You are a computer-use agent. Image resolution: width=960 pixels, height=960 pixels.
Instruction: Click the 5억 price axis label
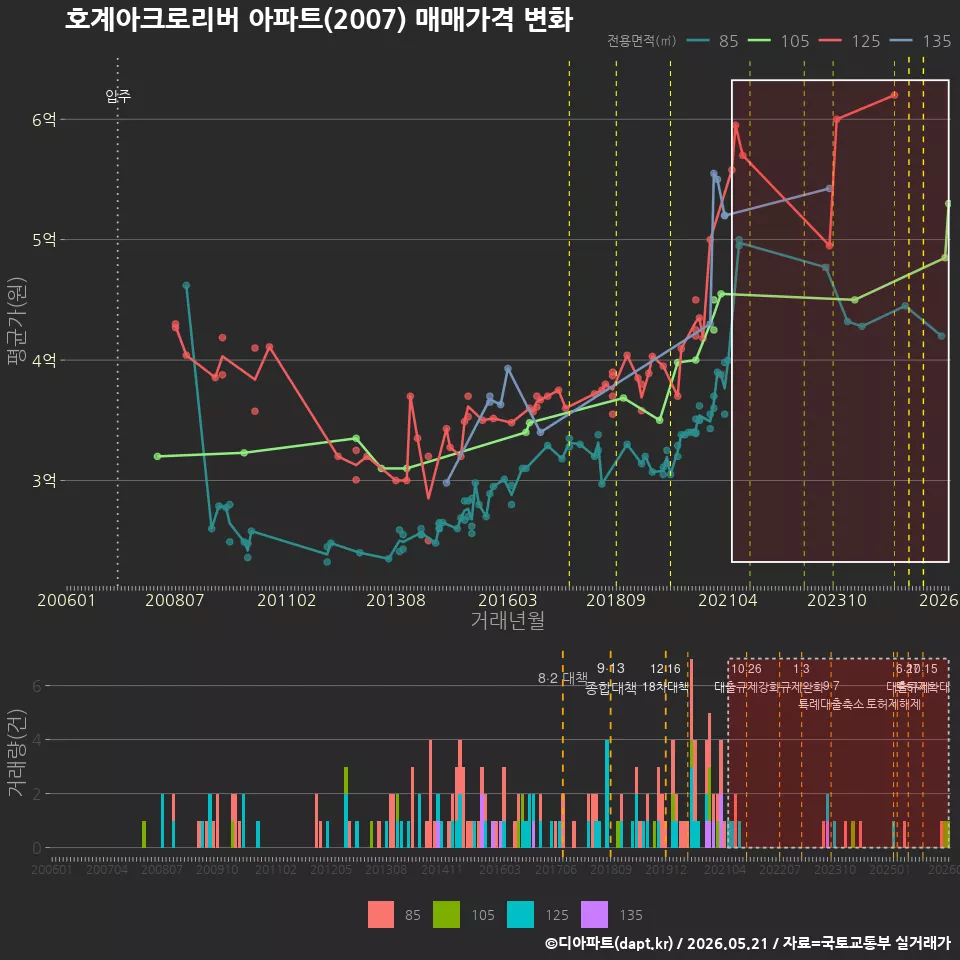(x=44, y=239)
